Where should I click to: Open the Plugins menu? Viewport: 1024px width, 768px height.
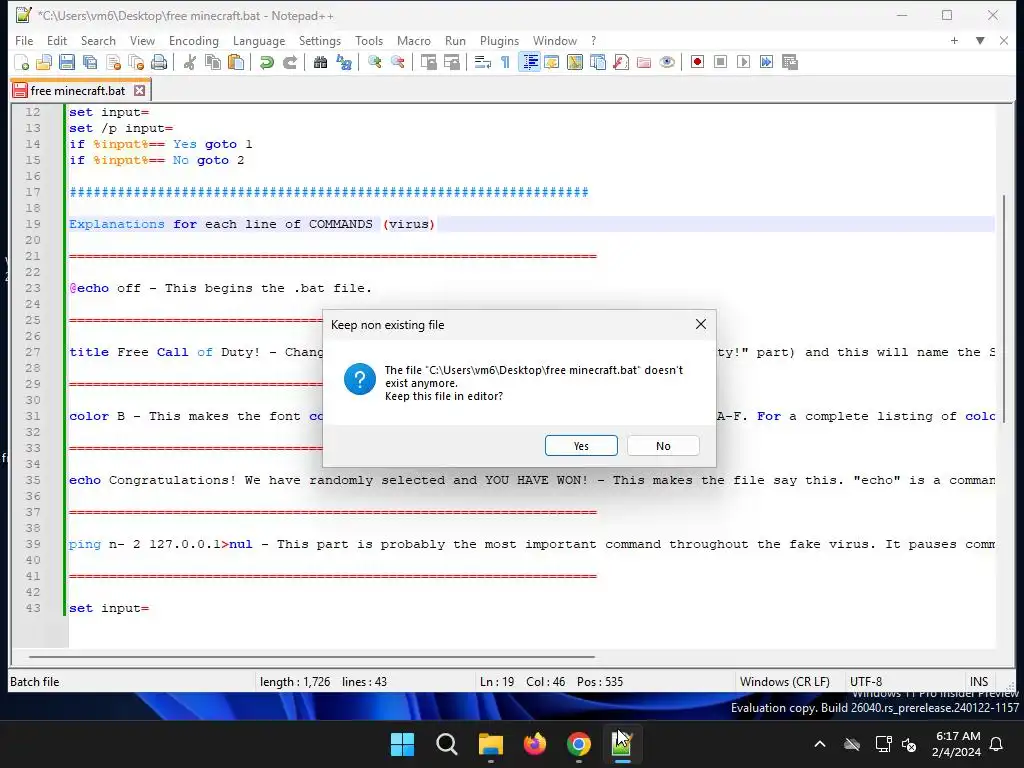click(499, 40)
